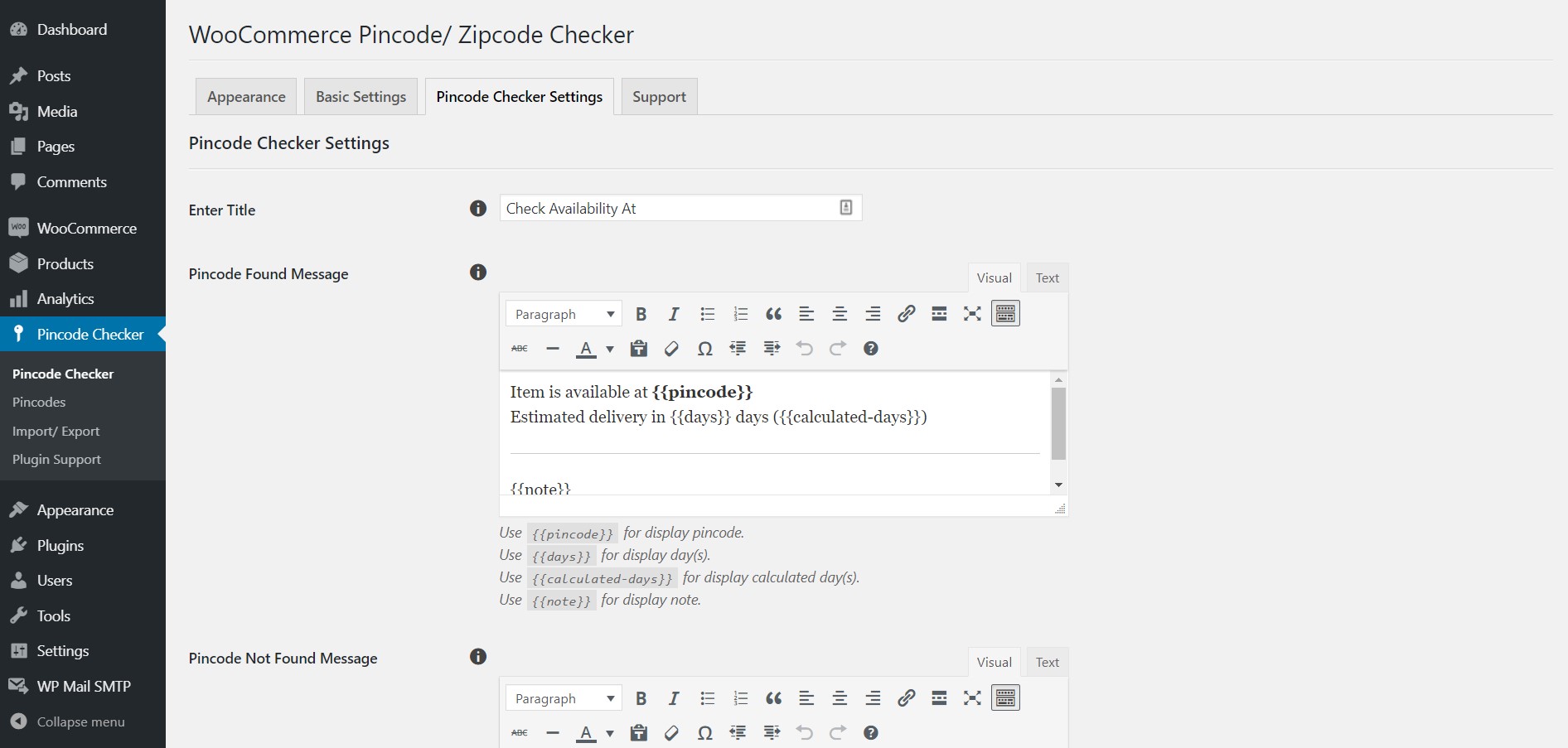1568x748 pixels.
Task: Insert a blockquote in the editor
Action: (773, 313)
